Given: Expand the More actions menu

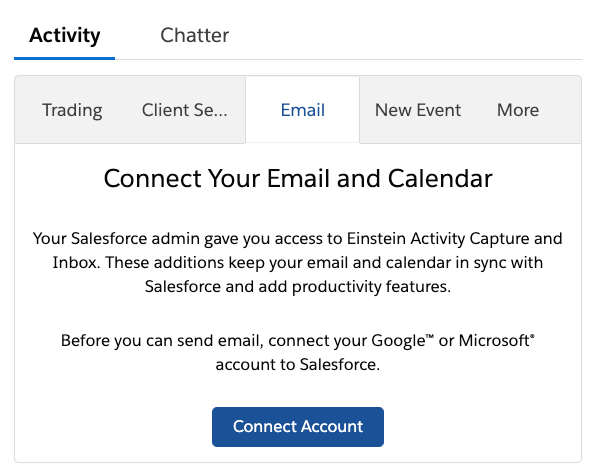Looking at the screenshot, I should [518, 110].
